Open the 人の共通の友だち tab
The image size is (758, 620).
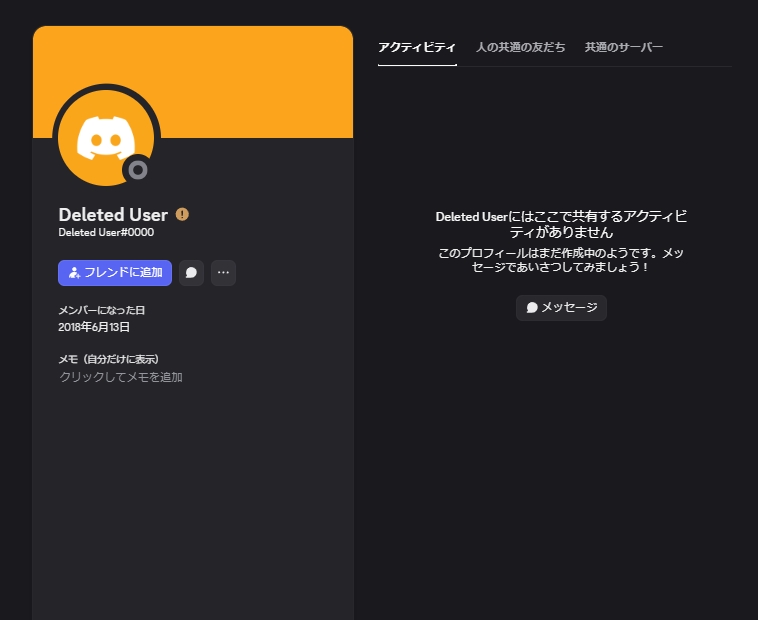tap(520, 47)
